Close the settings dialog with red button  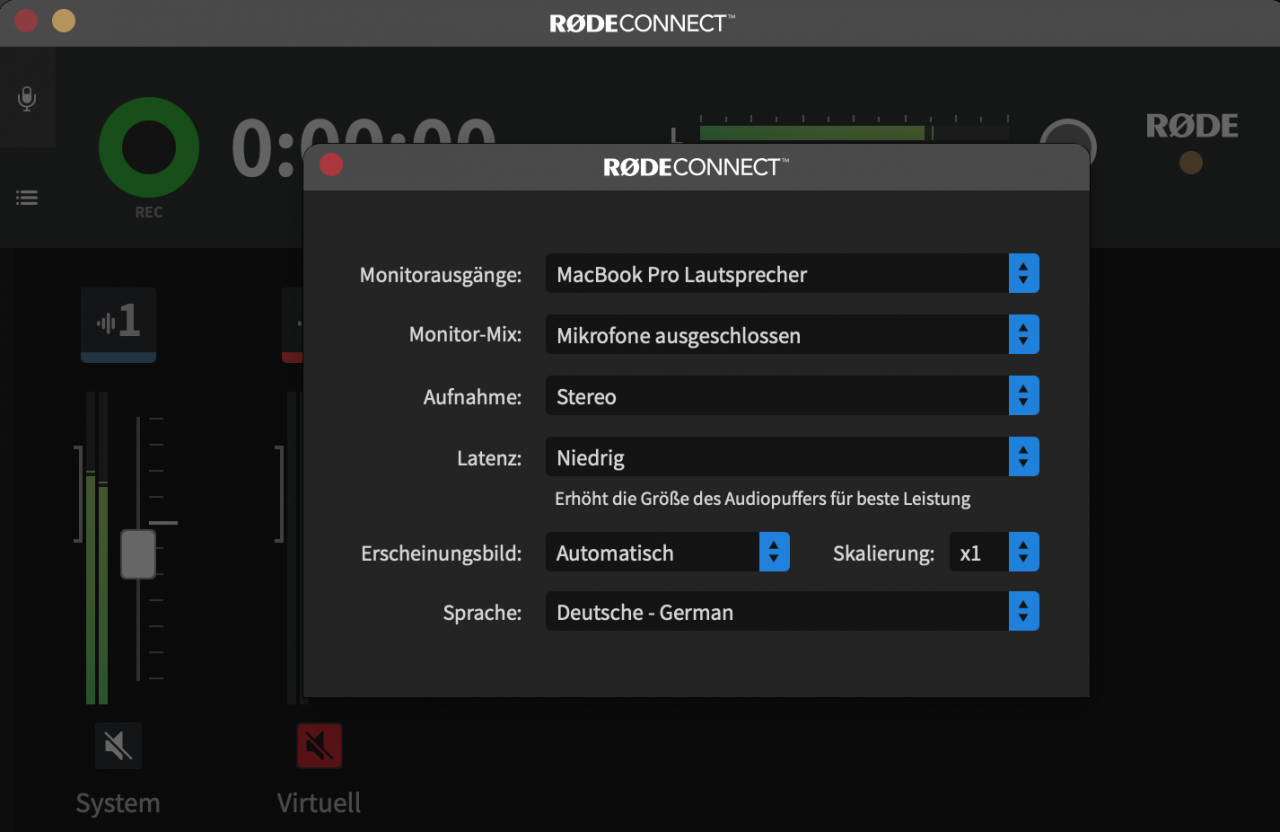pos(331,165)
